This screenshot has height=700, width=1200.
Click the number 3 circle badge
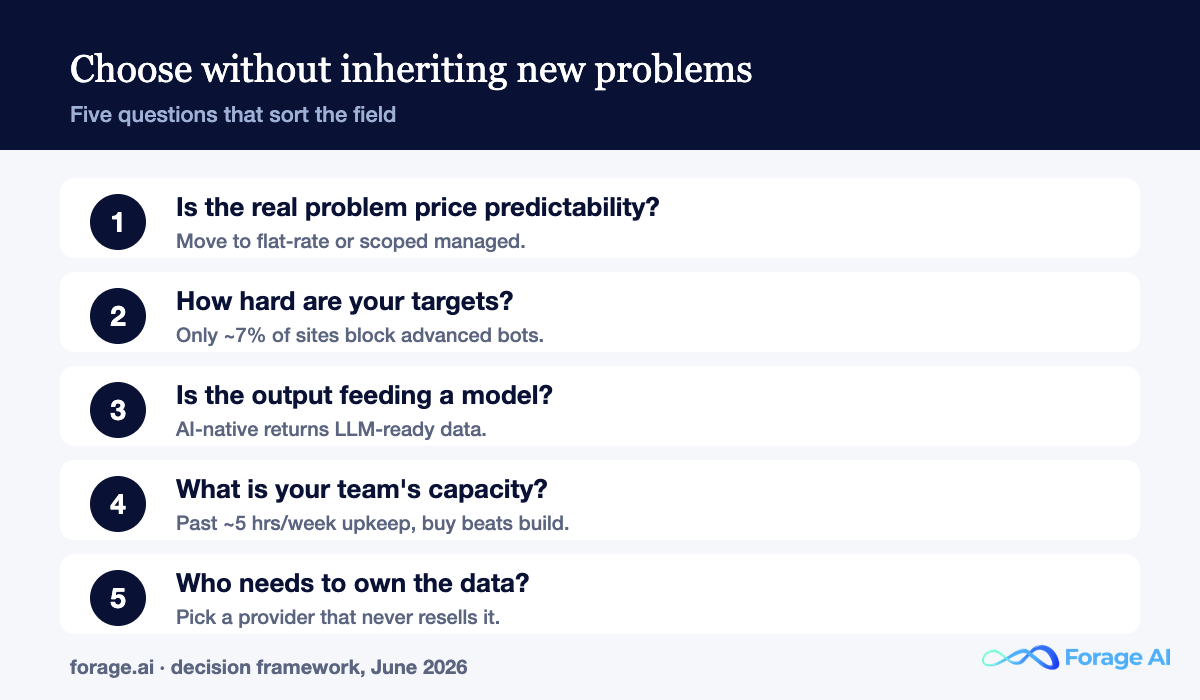tap(118, 410)
